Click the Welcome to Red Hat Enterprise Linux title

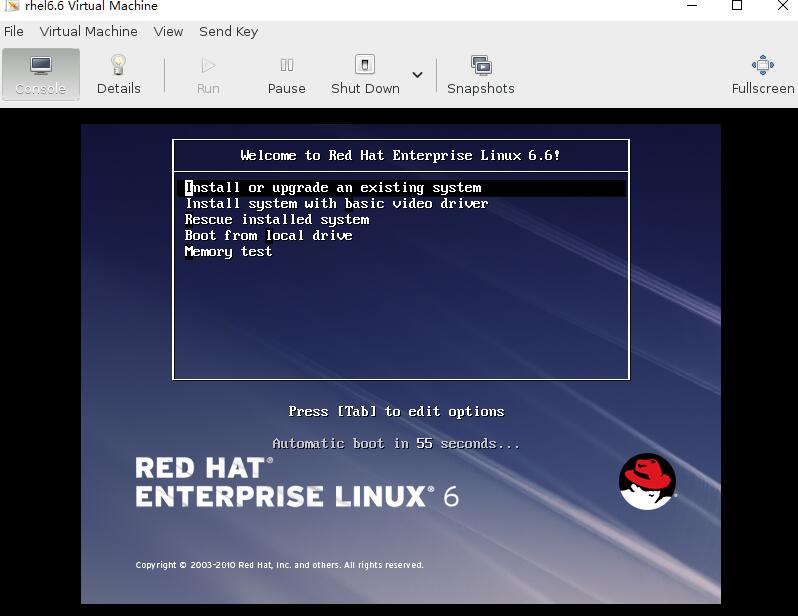coord(401,155)
